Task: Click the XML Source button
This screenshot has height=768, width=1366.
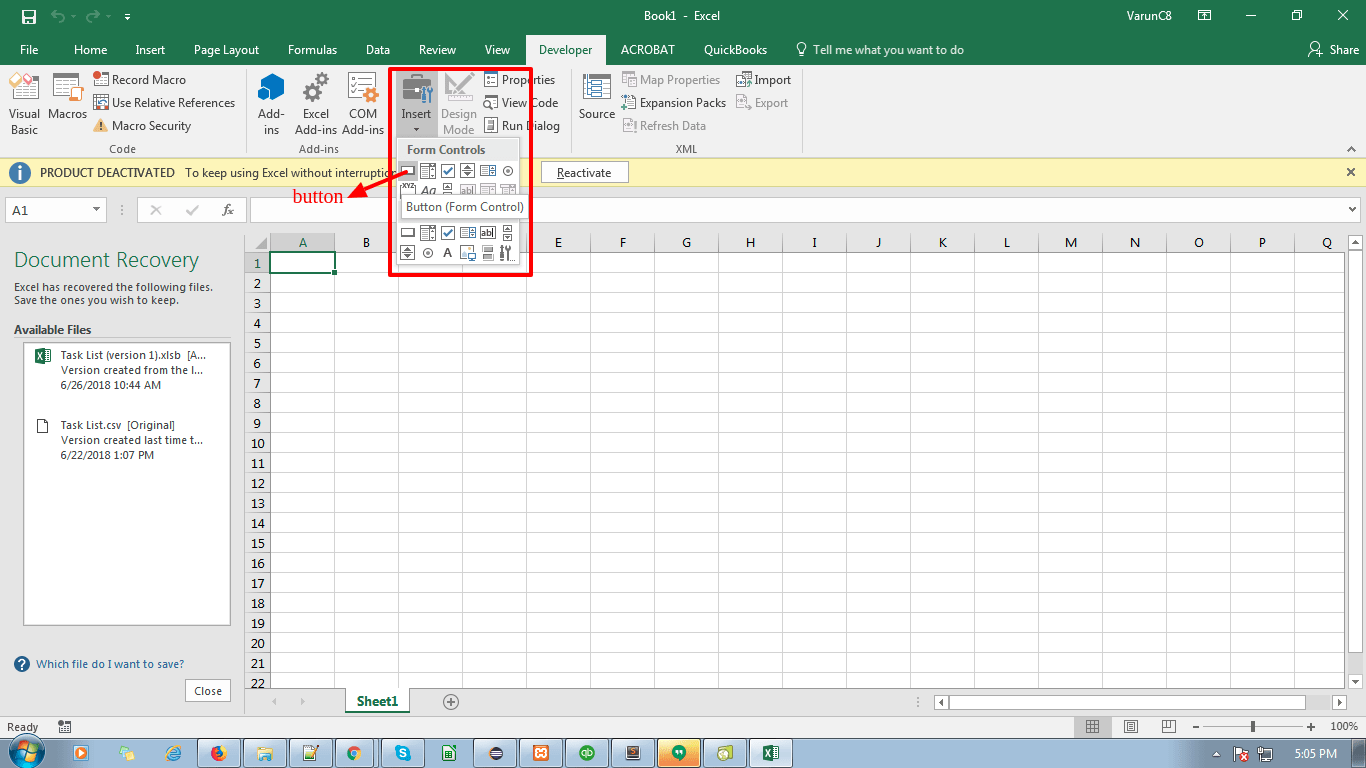Action: tap(597, 97)
